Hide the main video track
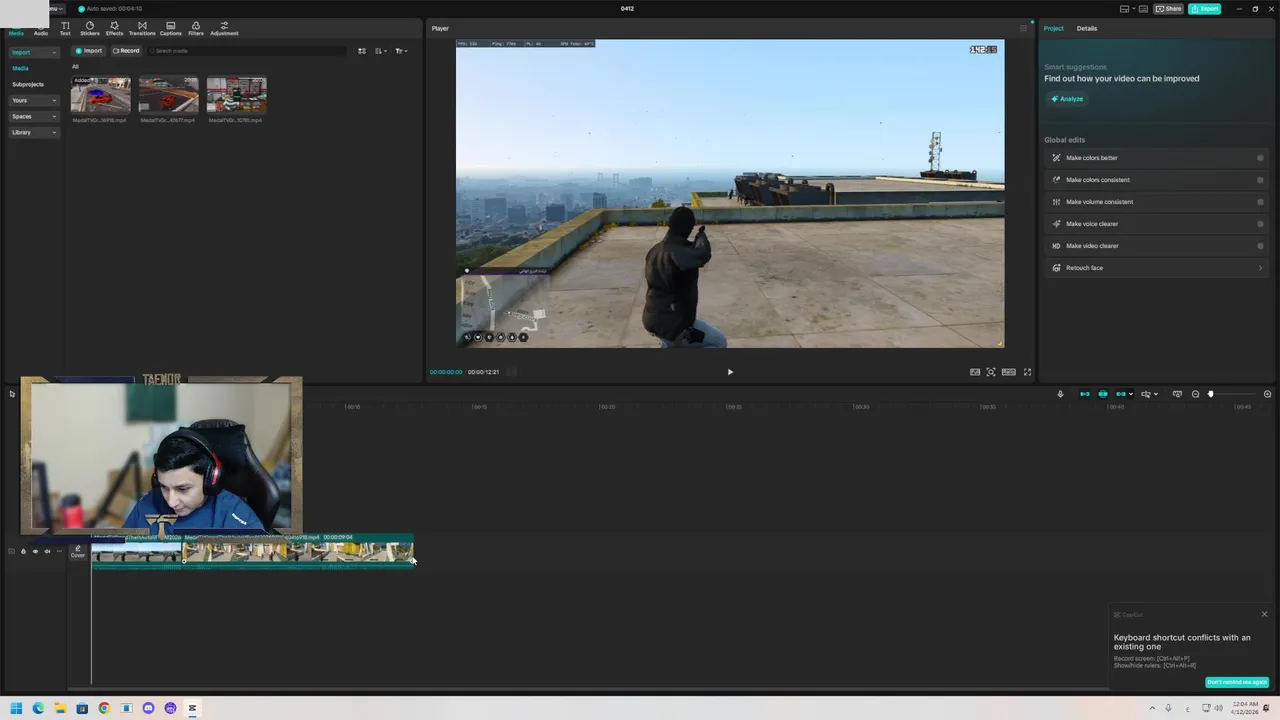Screen dimensions: 1280x720 [35, 551]
